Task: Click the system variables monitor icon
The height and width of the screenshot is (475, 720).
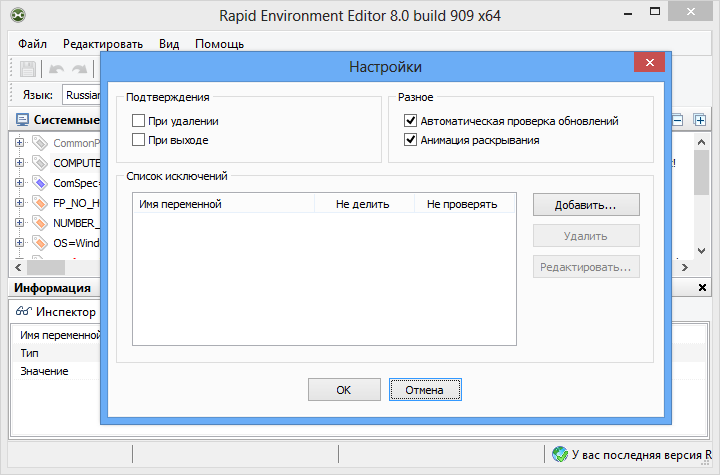Action: pos(22,120)
